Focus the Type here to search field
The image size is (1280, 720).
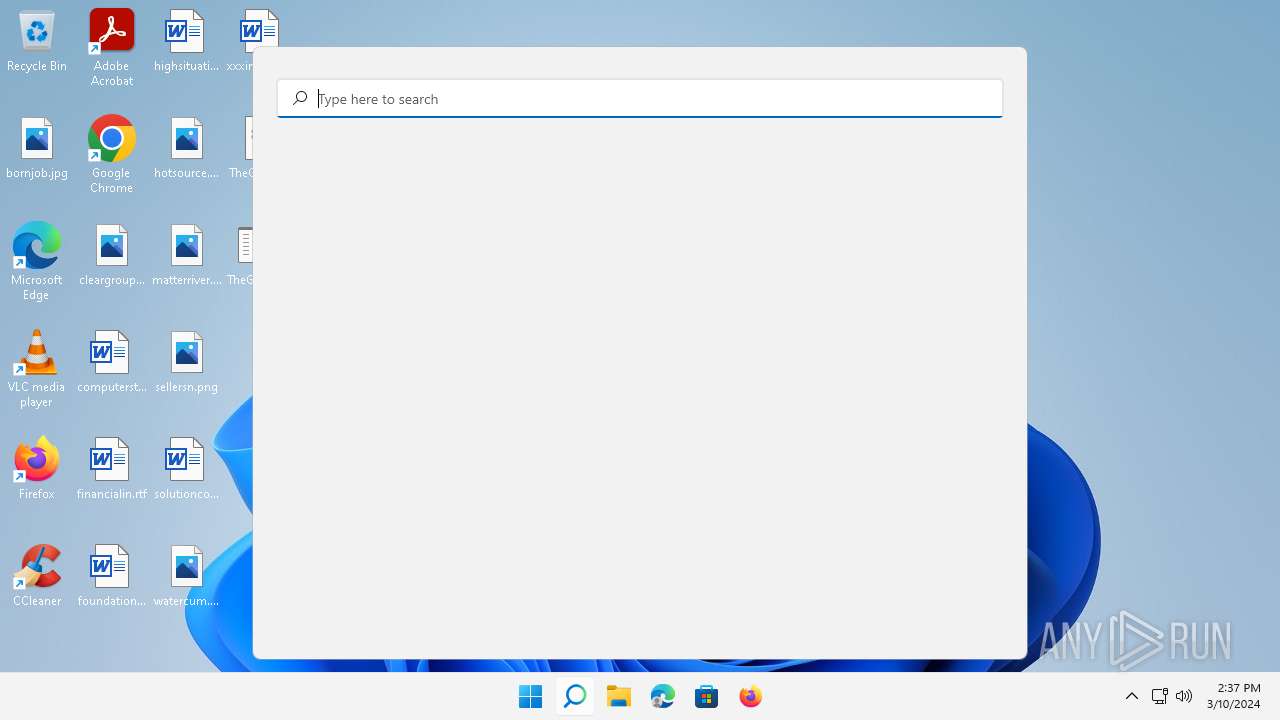point(640,98)
